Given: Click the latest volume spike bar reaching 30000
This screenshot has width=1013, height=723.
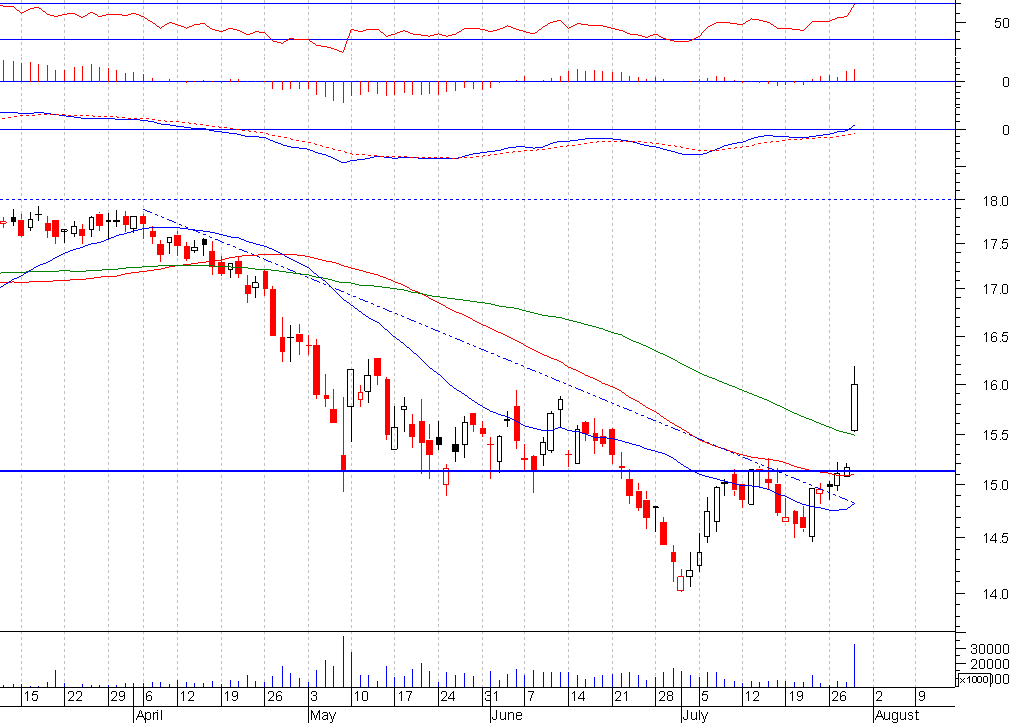Looking at the screenshot, I should pos(855,665).
